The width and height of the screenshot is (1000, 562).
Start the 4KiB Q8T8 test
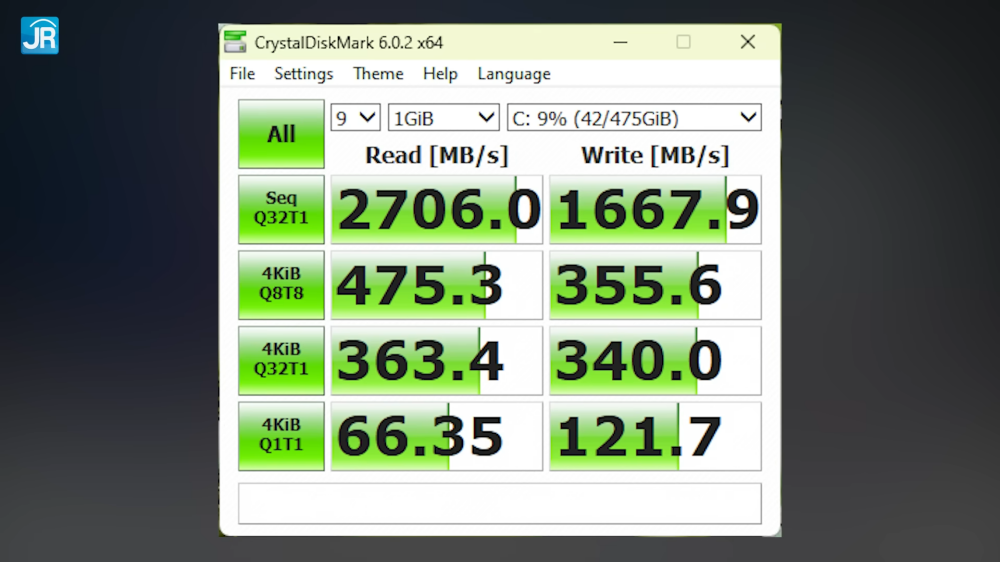[x=281, y=285]
